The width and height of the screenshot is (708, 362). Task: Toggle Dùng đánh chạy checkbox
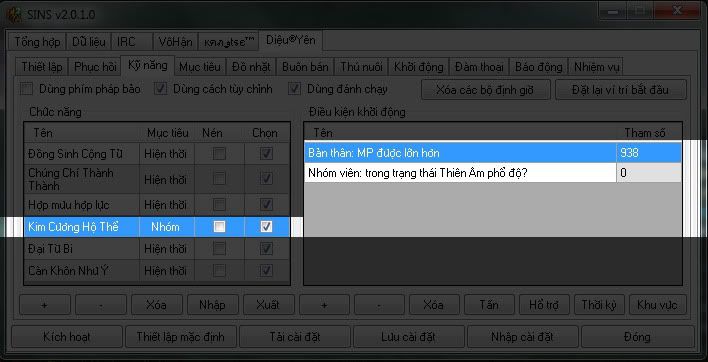pyautogui.click(x=294, y=89)
